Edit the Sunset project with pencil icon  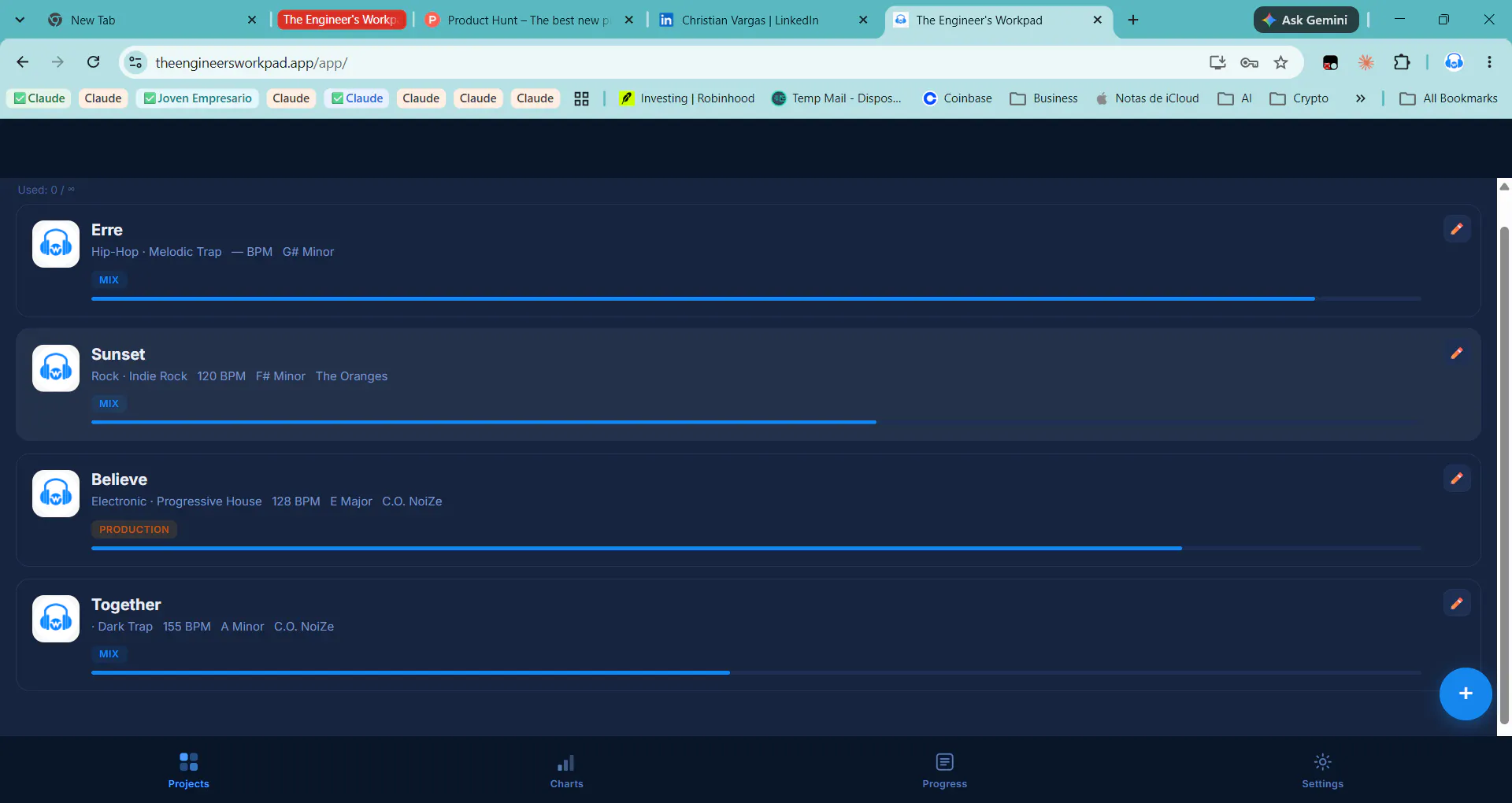(1457, 353)
